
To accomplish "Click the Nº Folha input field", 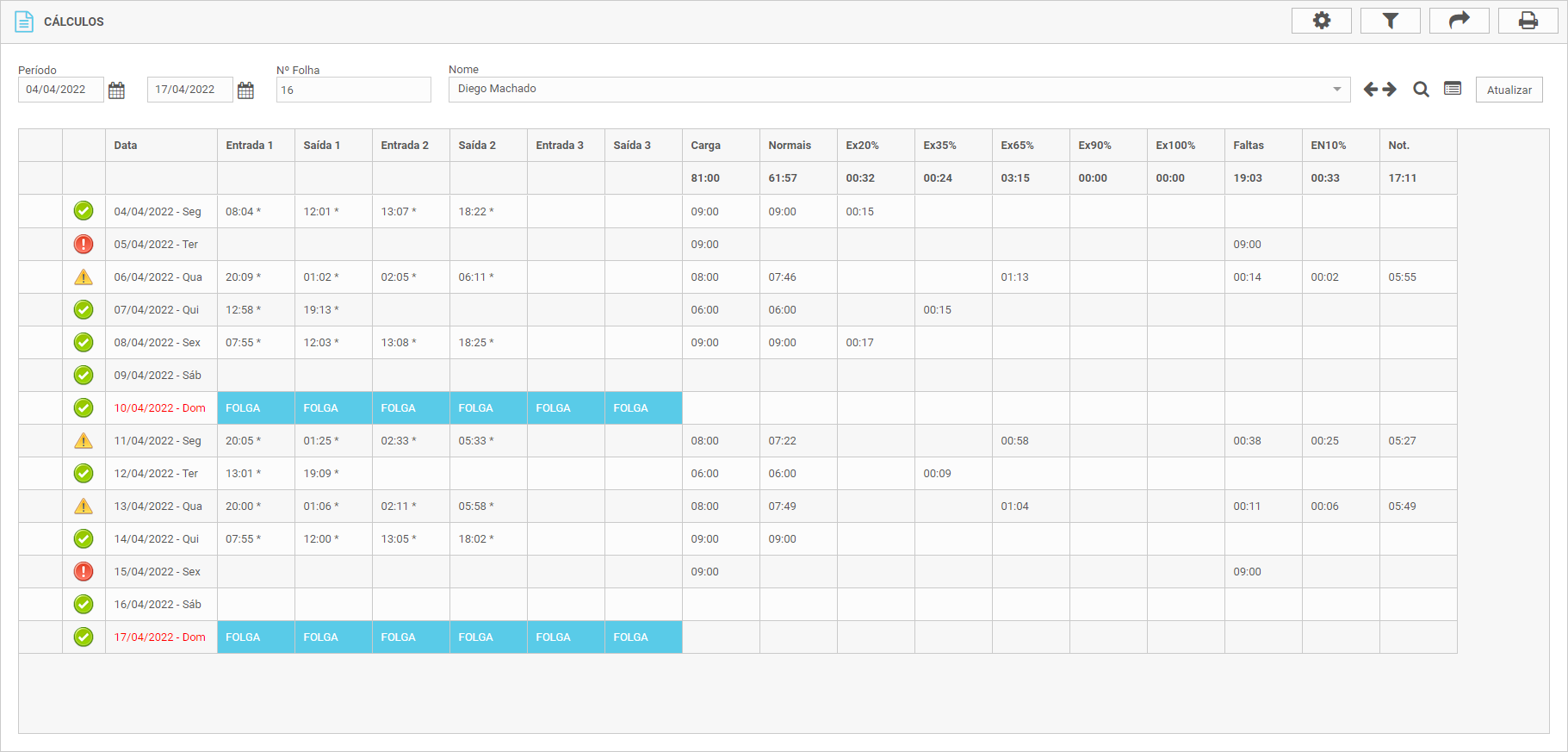I will [x=353, y=90].
